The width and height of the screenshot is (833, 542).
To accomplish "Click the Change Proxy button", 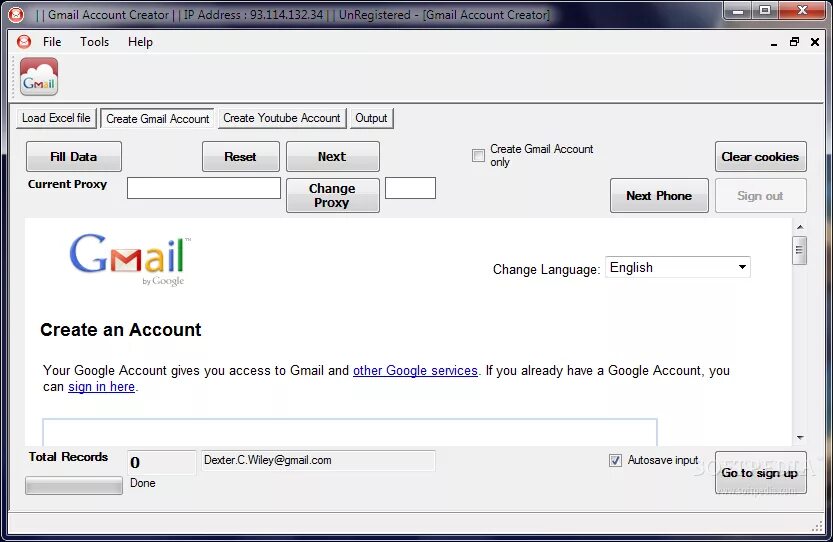I will coord(333,196).
